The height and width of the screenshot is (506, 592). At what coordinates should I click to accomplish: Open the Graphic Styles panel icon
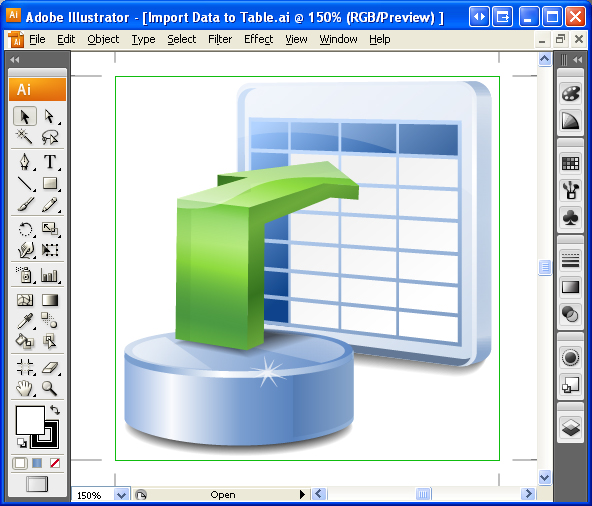[x=570, y=385]
